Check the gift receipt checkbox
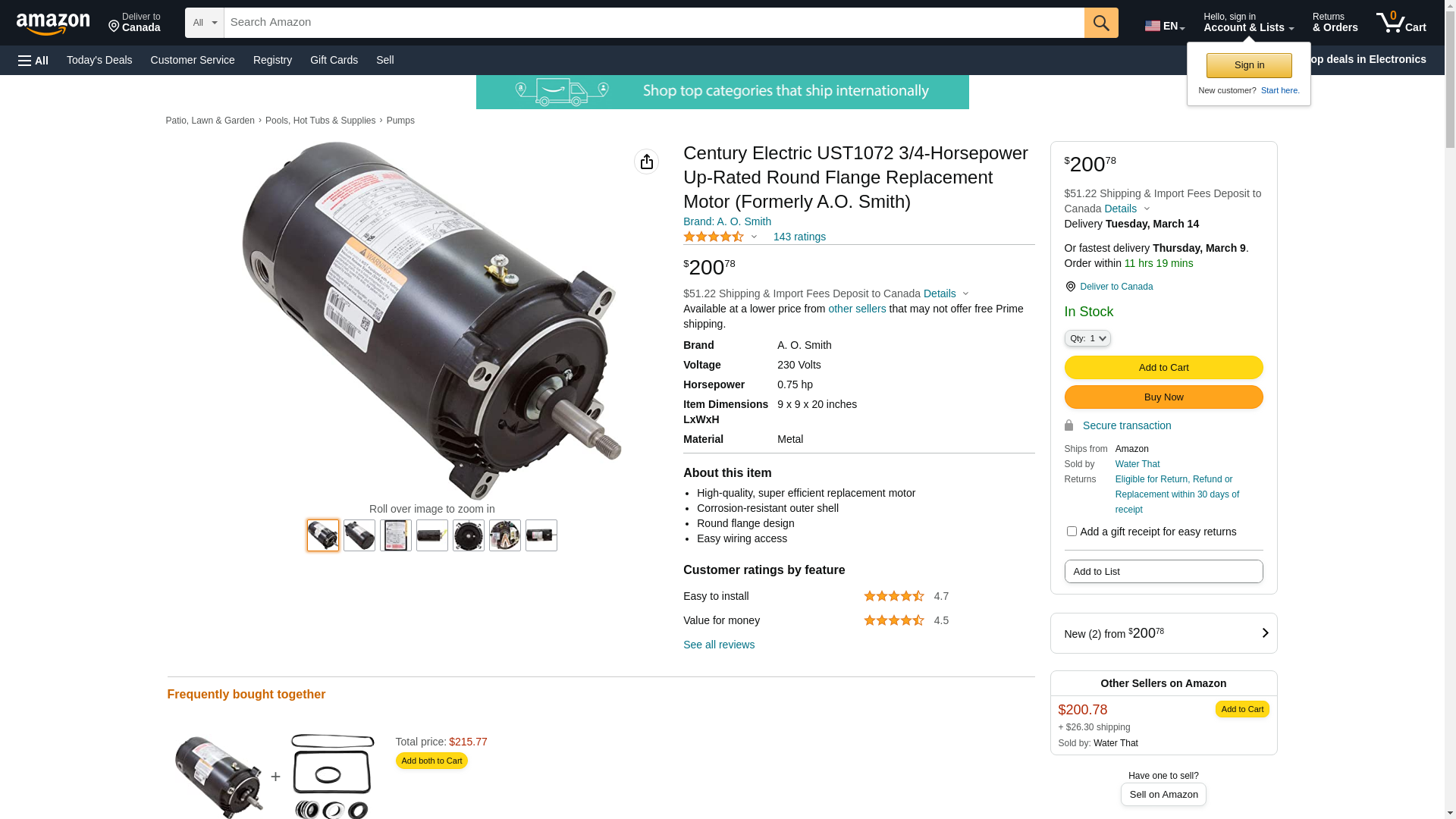Viewport: 1456px width, 819px height. [1072, 532]
